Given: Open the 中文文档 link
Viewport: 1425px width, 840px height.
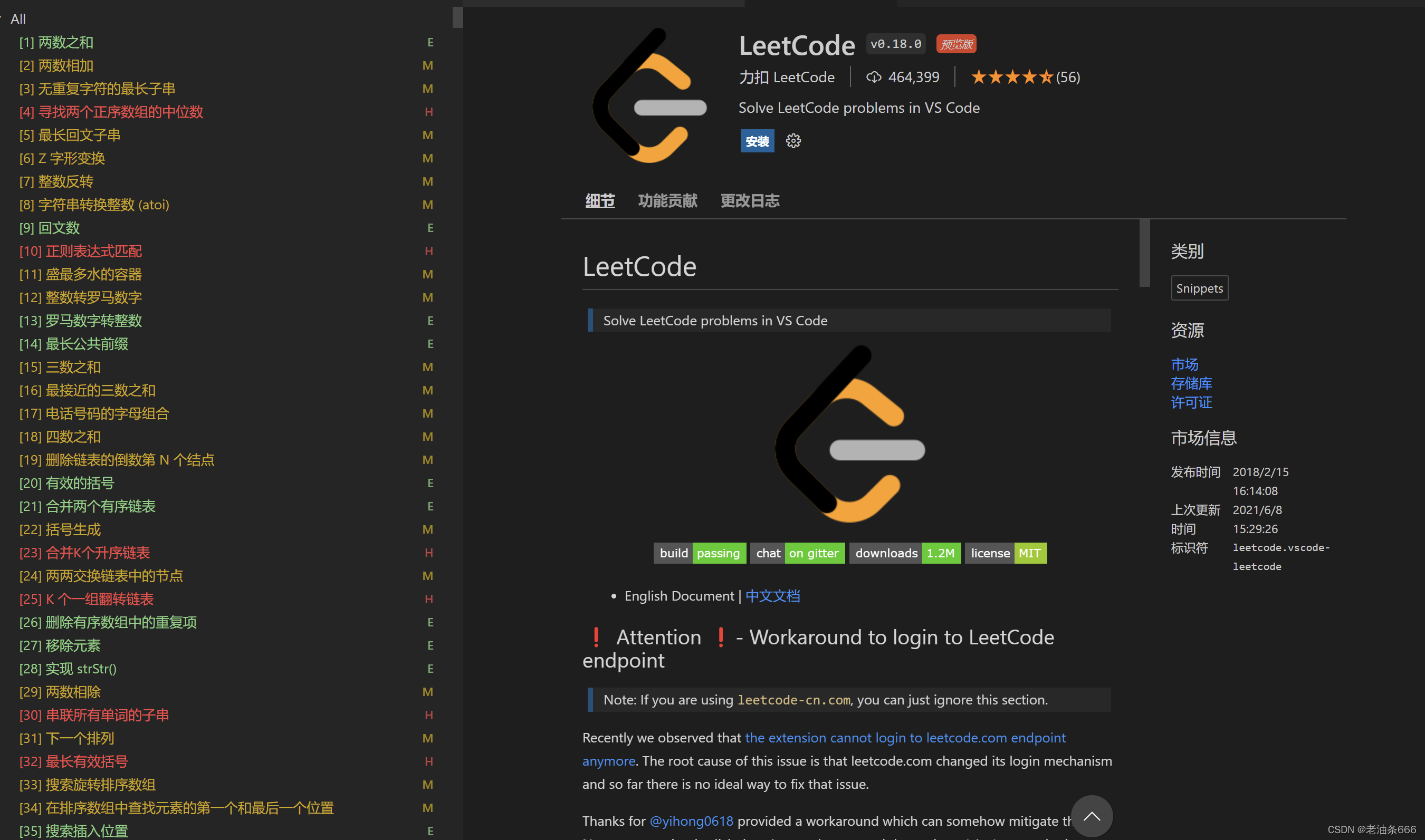Looking at the screenshot, I should coord(773,595).
